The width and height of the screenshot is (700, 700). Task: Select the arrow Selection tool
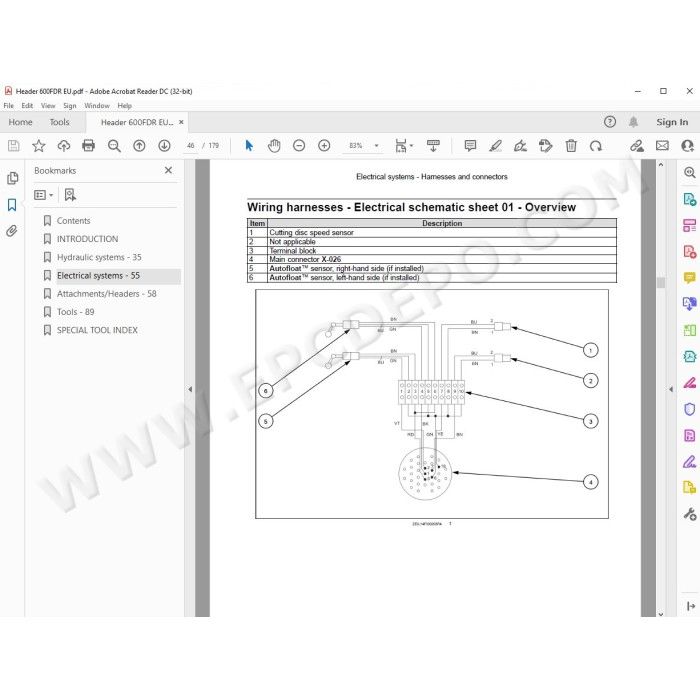(x=249, y=146)
